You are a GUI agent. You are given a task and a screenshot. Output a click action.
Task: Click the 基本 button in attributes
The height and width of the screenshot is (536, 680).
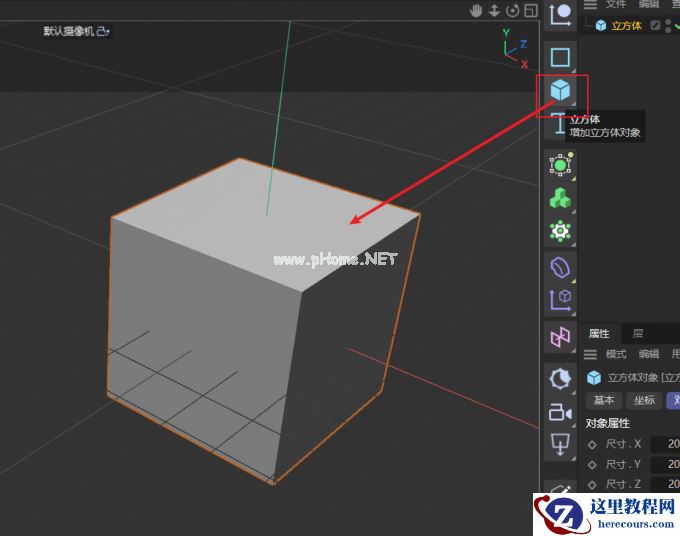tap(604, 400)
